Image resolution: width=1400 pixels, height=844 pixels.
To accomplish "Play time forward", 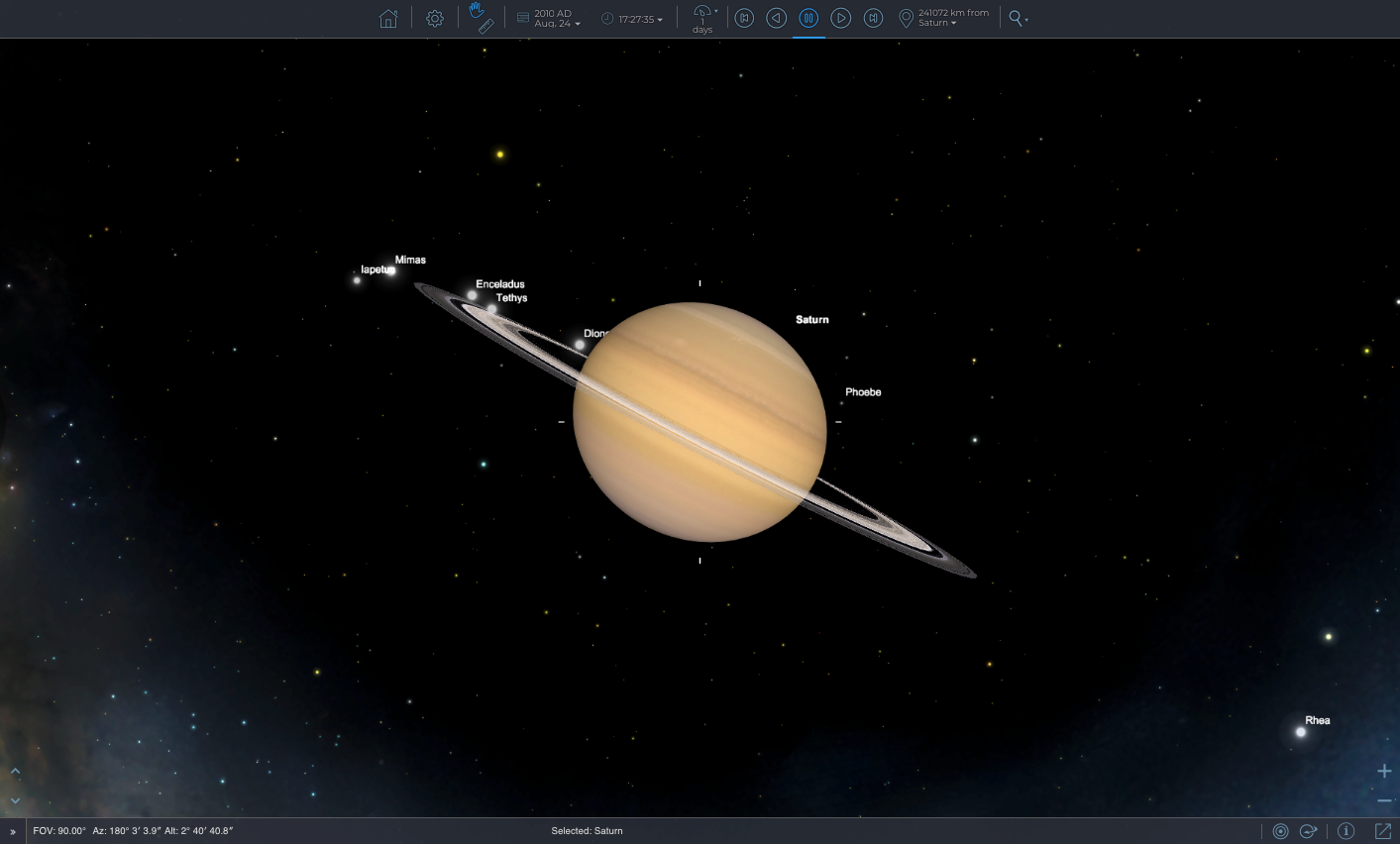I will (840, 19).
